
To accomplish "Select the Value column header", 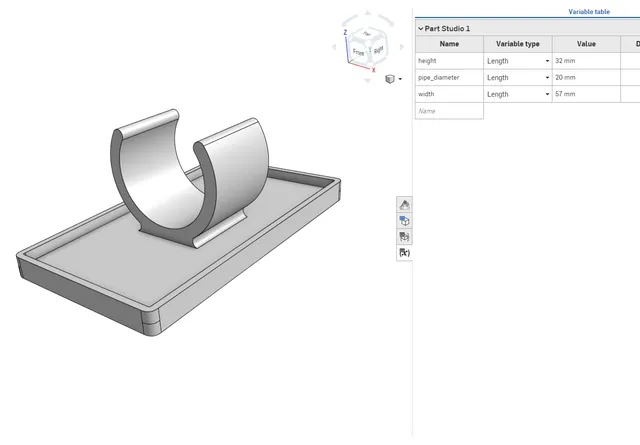I will 586,44.
